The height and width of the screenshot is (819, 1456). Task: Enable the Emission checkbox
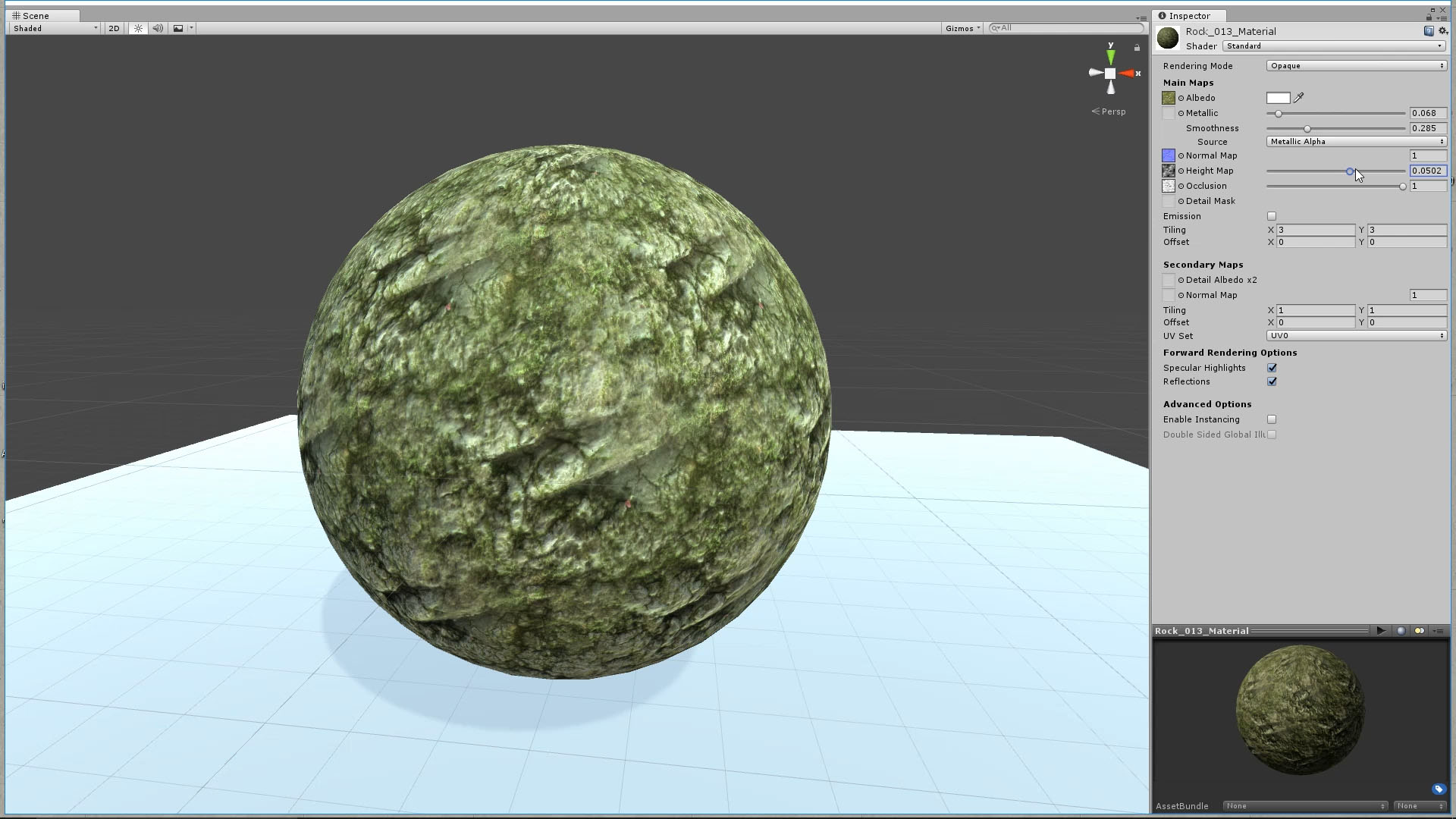[1272, 216]
